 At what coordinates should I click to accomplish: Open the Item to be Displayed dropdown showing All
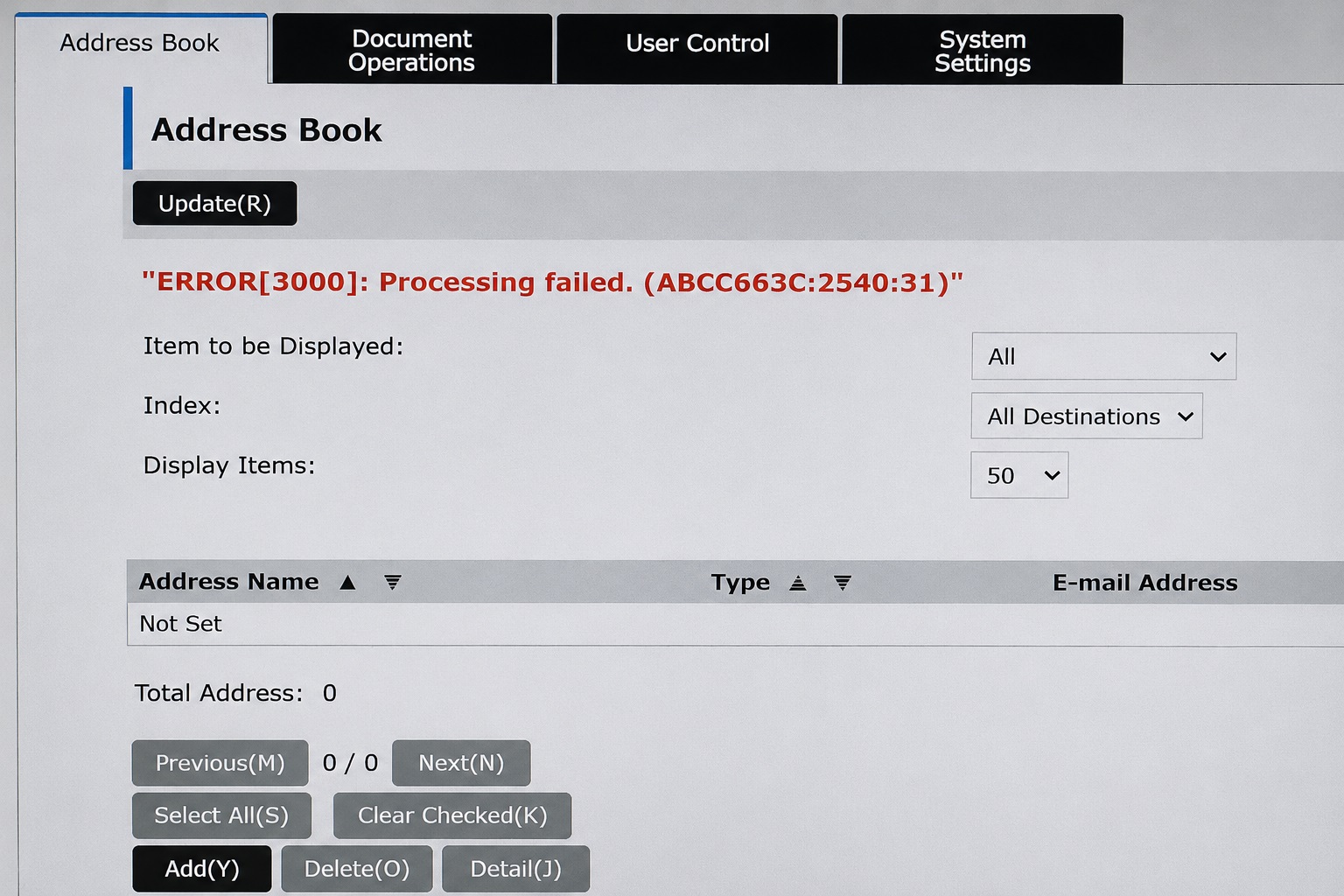point(1103,356)
